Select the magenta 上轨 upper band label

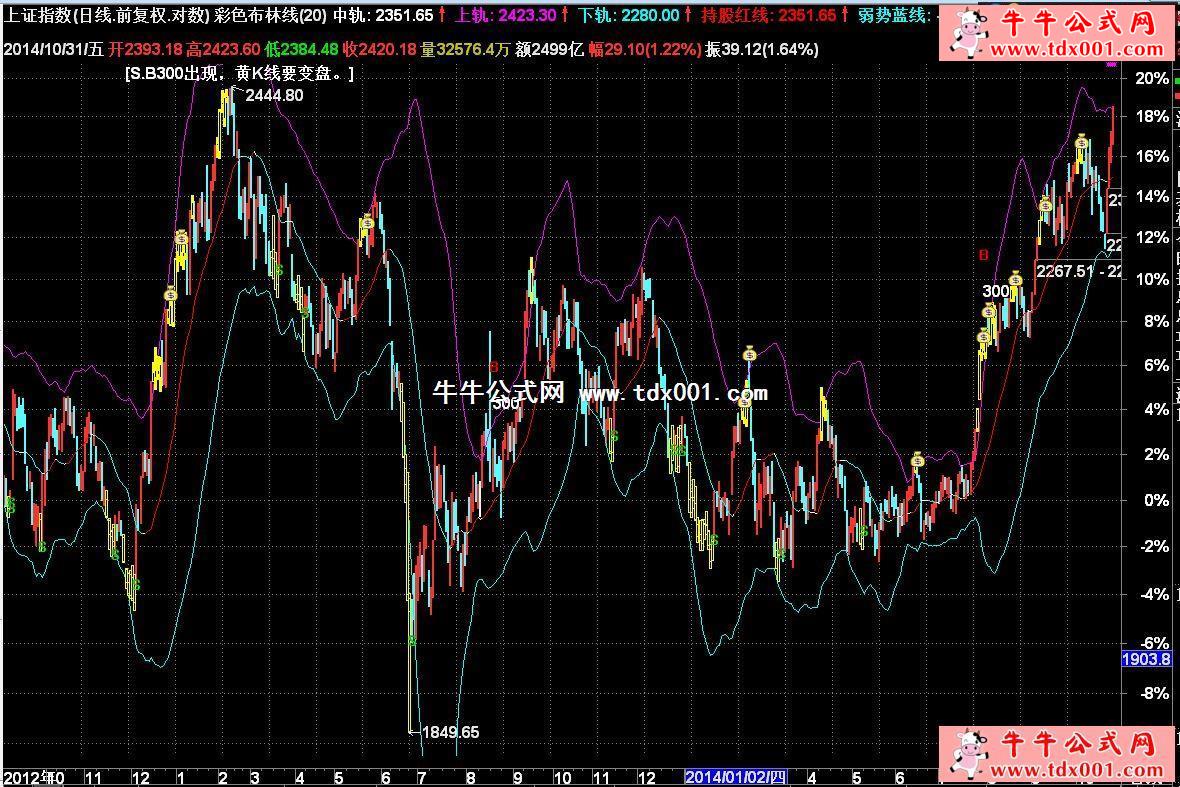479,15
